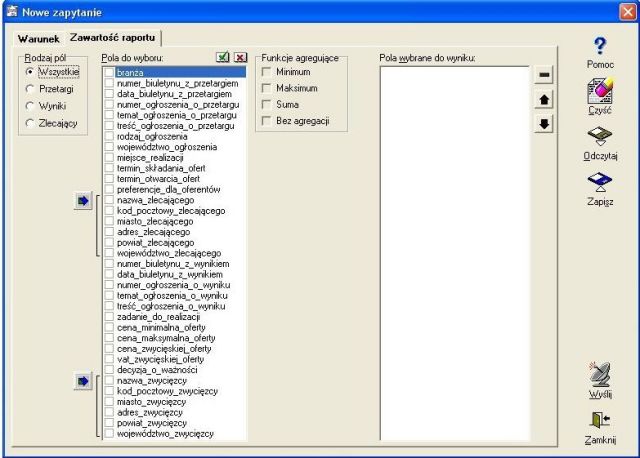
Task: Select the temat_ogłoszenia_o_wyniku row
Action: point(175,296)
